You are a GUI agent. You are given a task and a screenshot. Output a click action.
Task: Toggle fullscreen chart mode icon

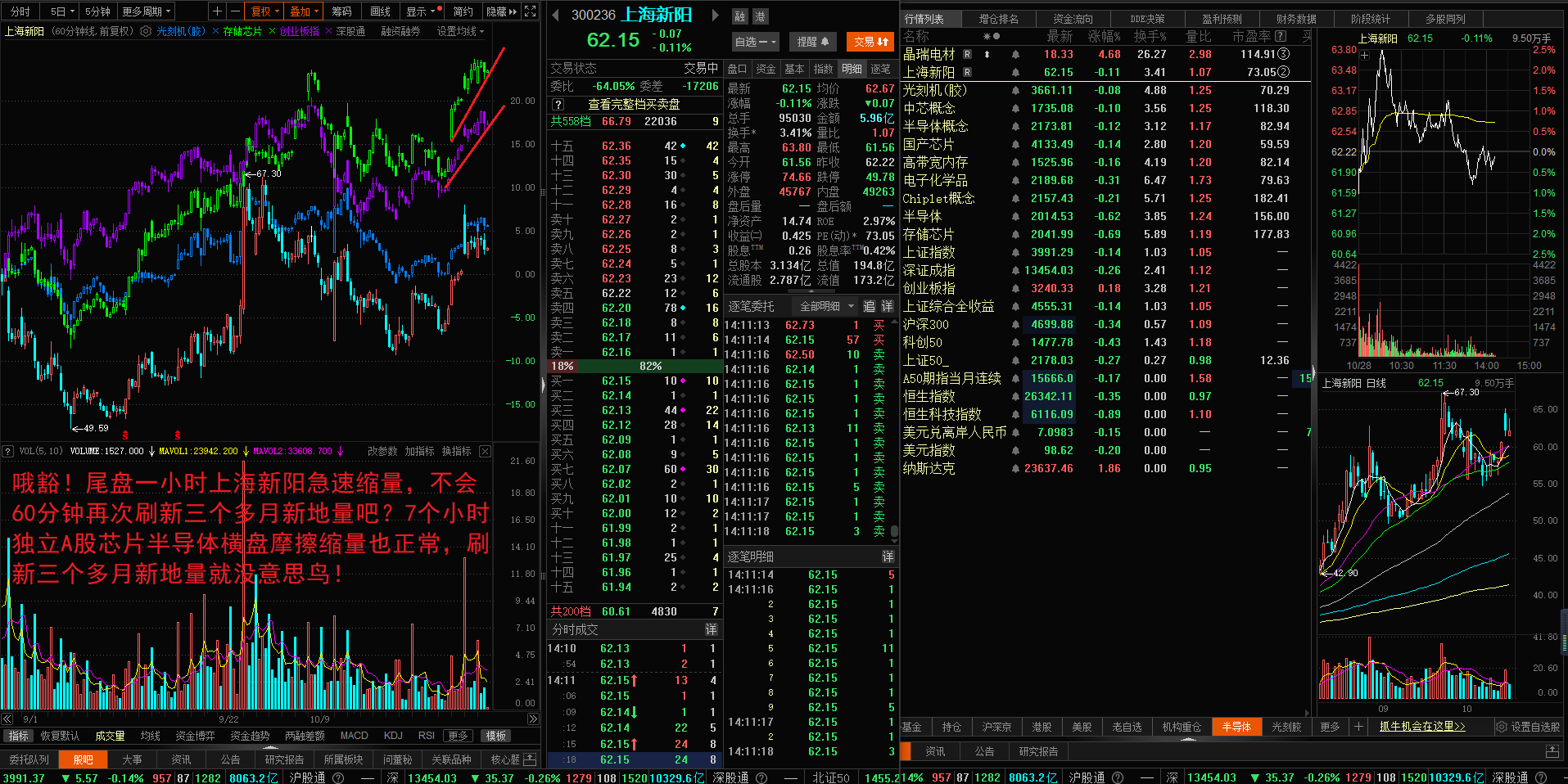(x=531, y=11)
